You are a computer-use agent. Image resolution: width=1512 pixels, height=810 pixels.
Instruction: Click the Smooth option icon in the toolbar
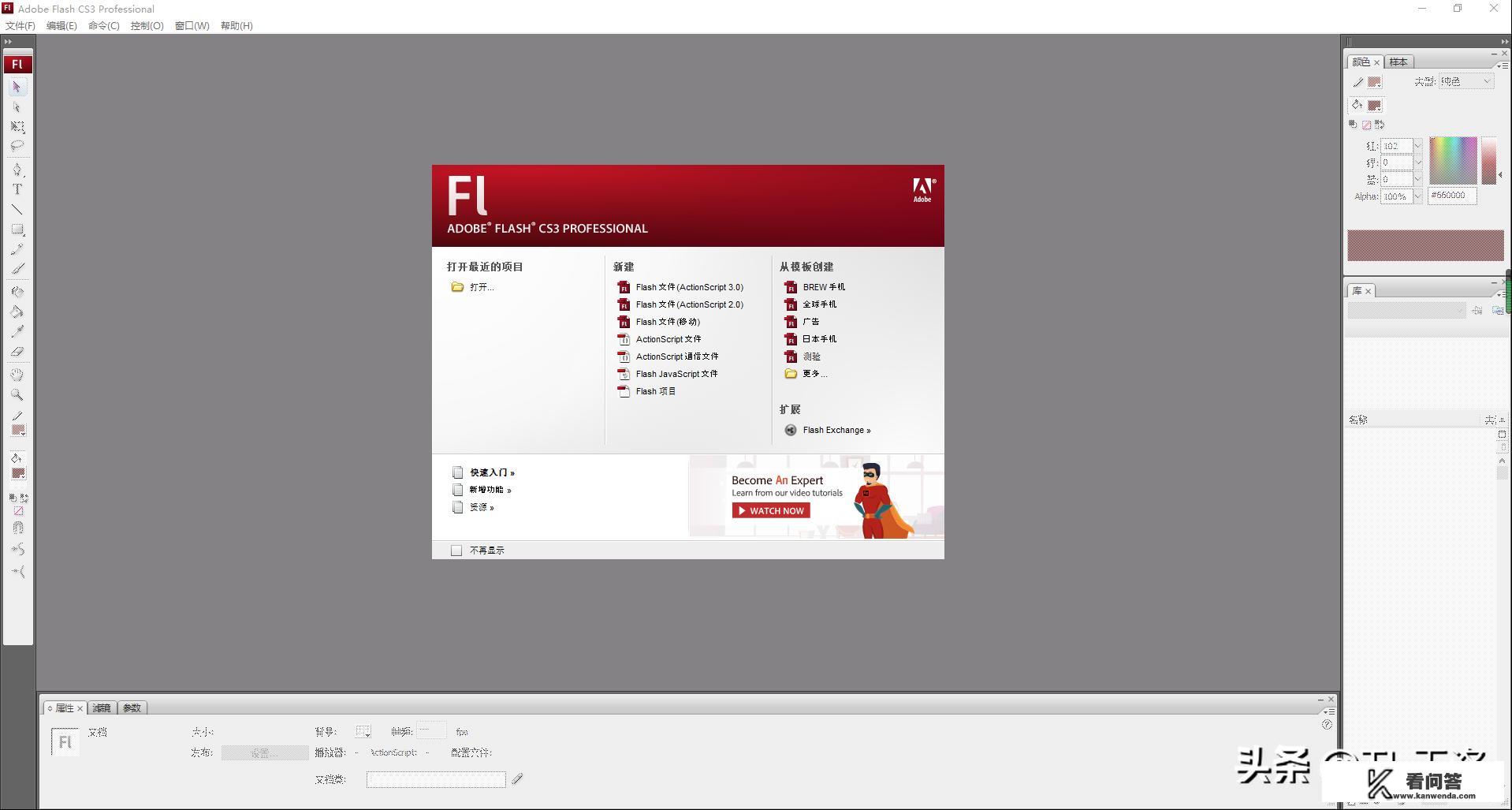click(x=18, y=550)
